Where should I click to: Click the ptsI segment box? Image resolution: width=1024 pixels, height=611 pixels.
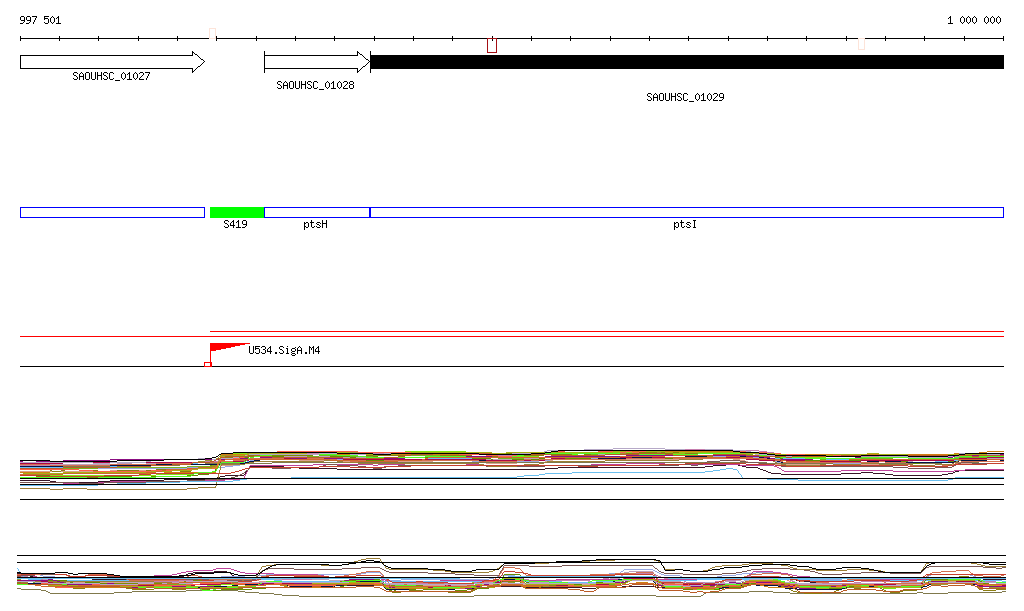[686, 212]
